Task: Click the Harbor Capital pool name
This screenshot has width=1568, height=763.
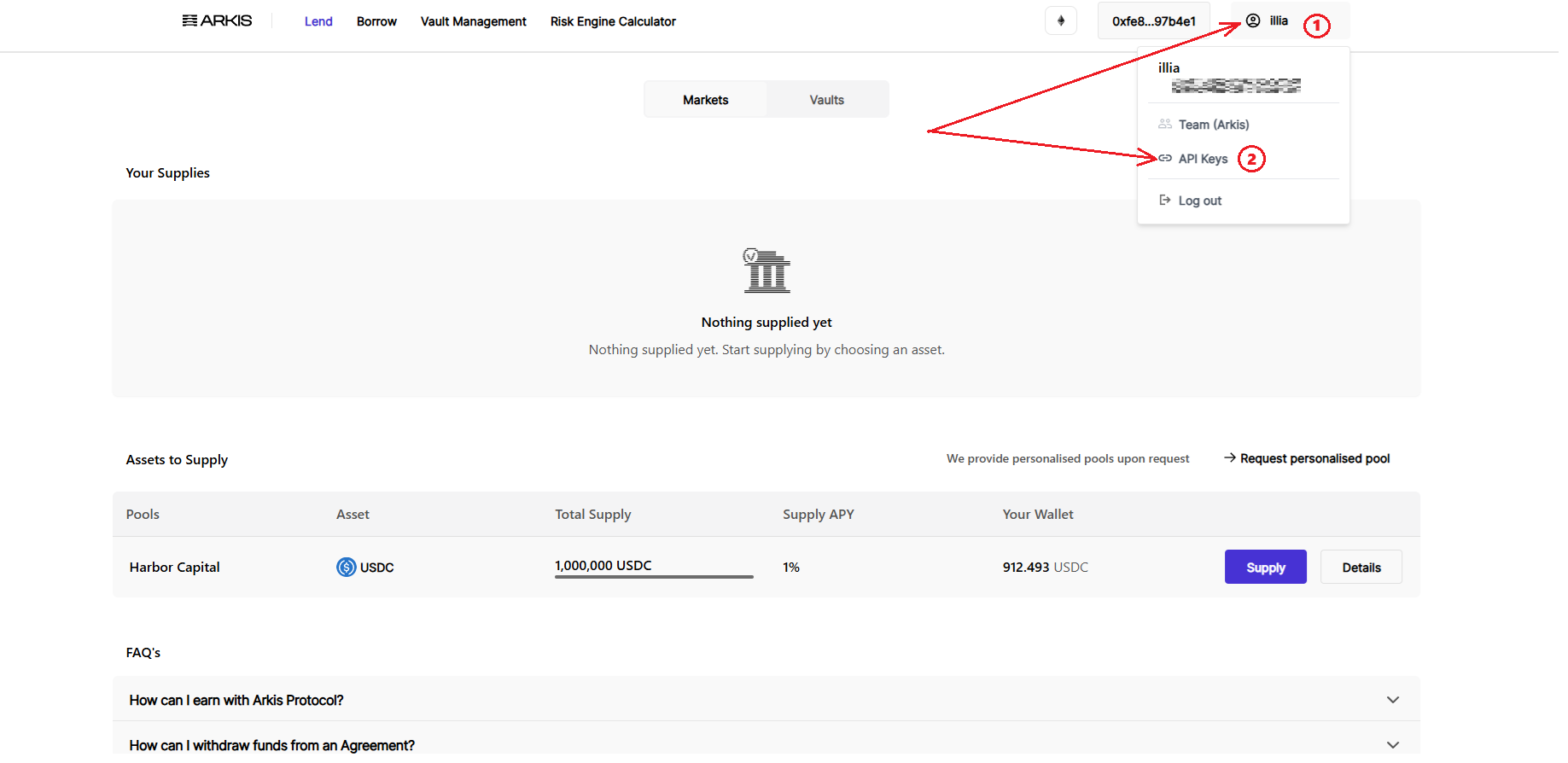Action: pyautogui.click(x=175, y=568)
